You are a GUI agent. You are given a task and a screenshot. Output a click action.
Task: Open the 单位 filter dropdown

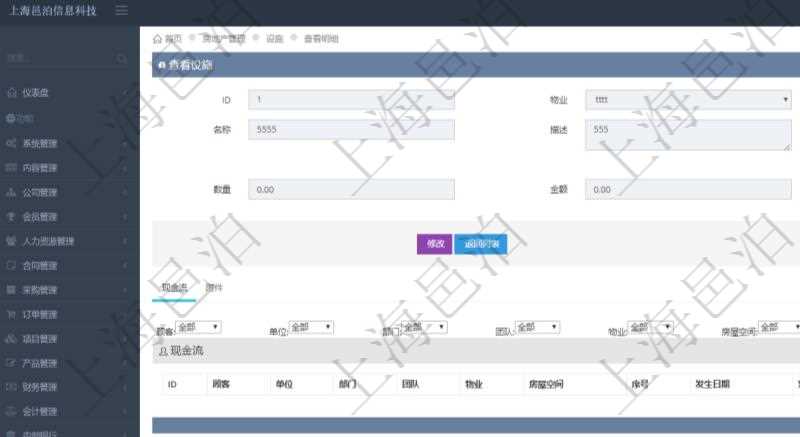pyautogui.click(x=311, y=327)
